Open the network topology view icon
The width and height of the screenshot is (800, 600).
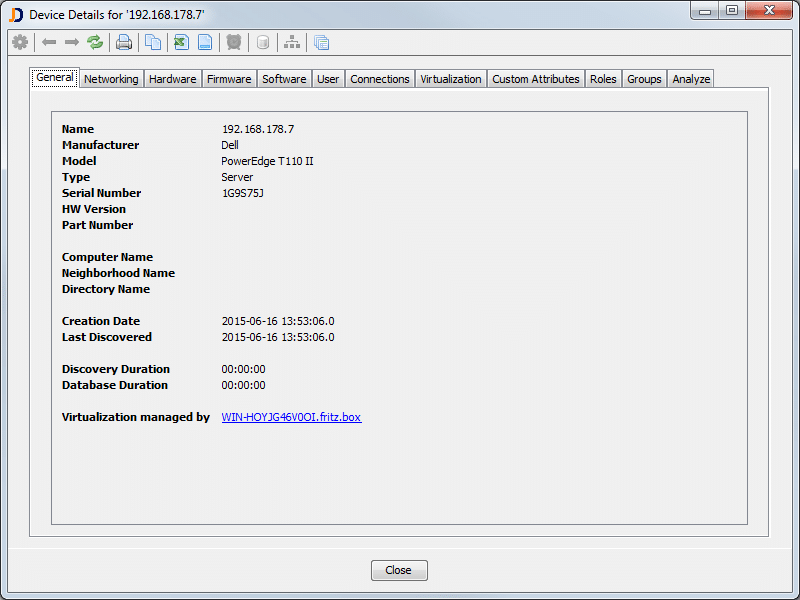point(291,42)
